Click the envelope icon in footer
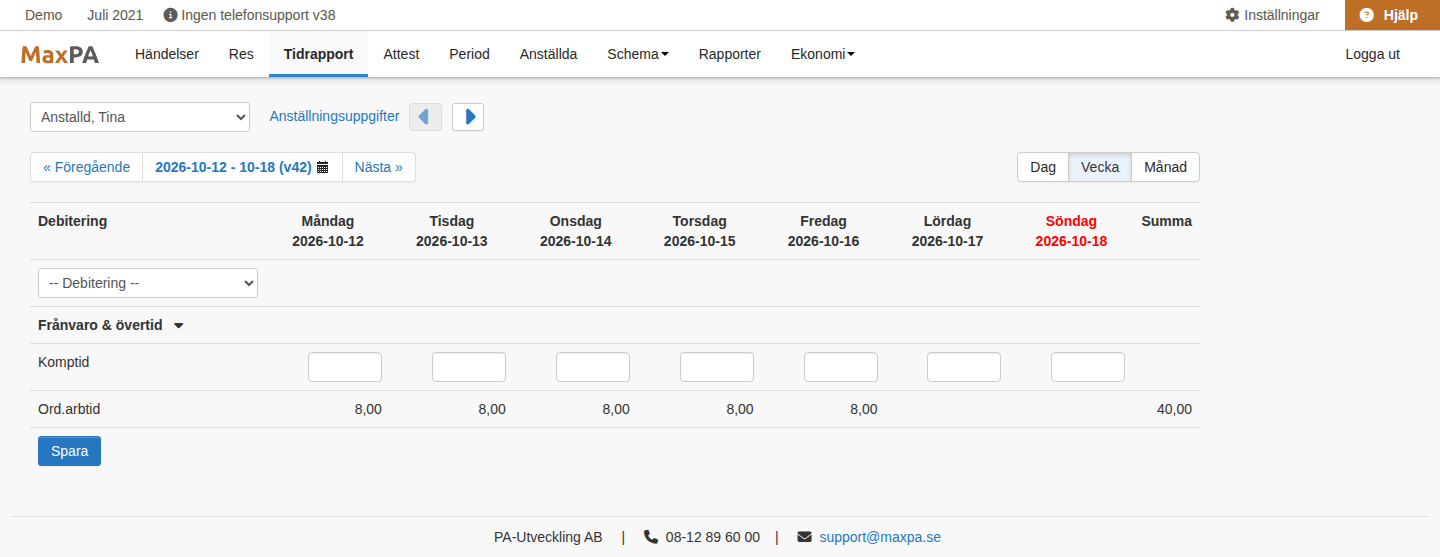The height and width of the screenshot is (557, 1440). click(x=805, y=537)
